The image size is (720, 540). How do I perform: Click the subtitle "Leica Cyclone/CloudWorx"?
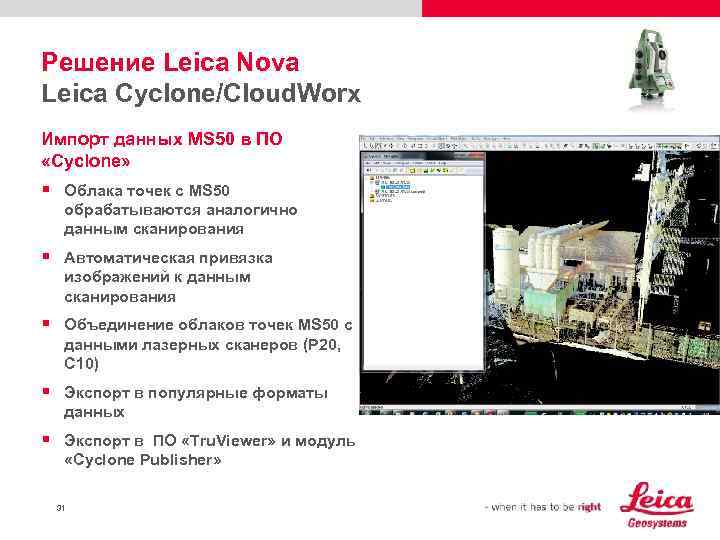201,94
